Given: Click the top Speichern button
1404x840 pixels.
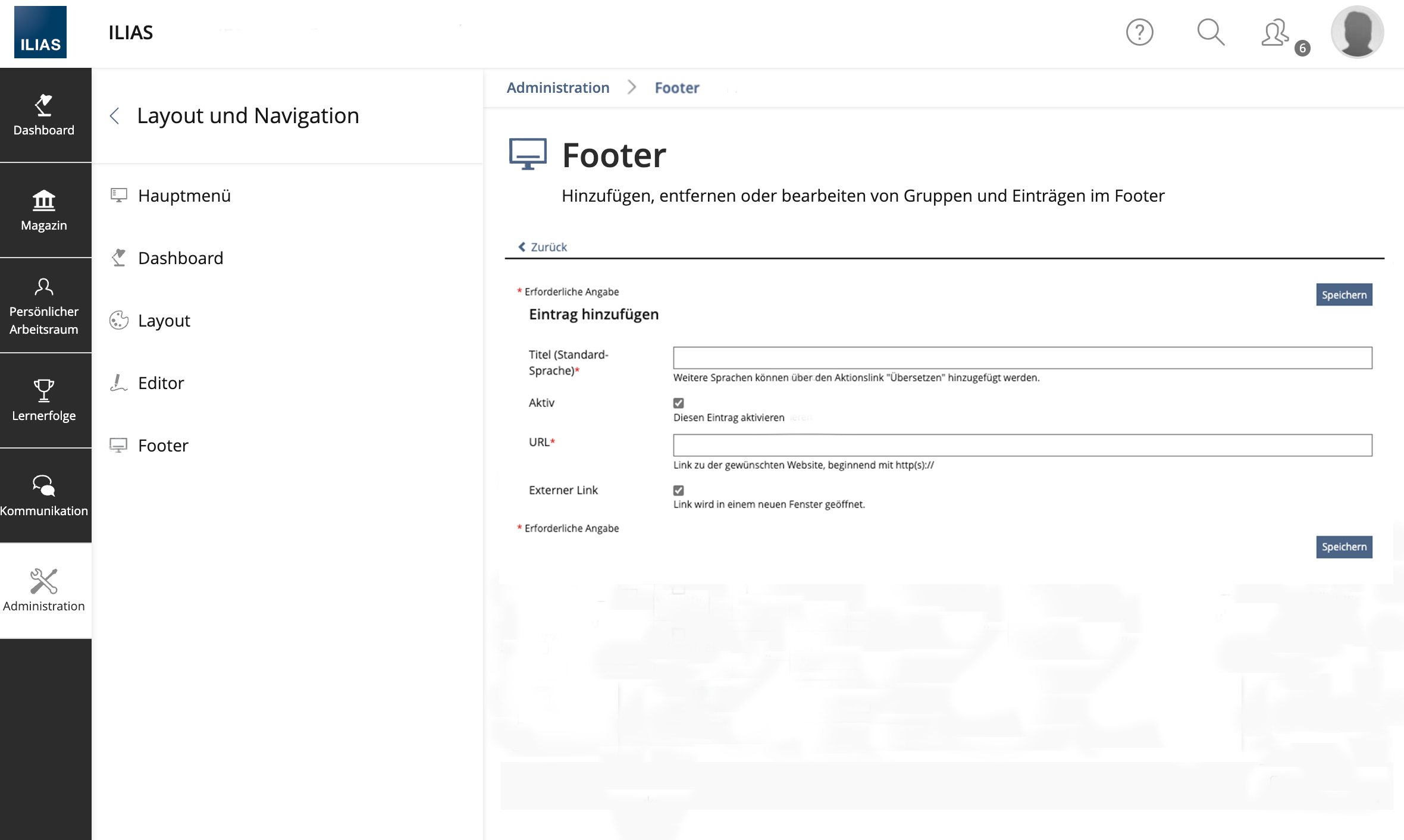Looking at the screenshot, I should point(1343,295).
